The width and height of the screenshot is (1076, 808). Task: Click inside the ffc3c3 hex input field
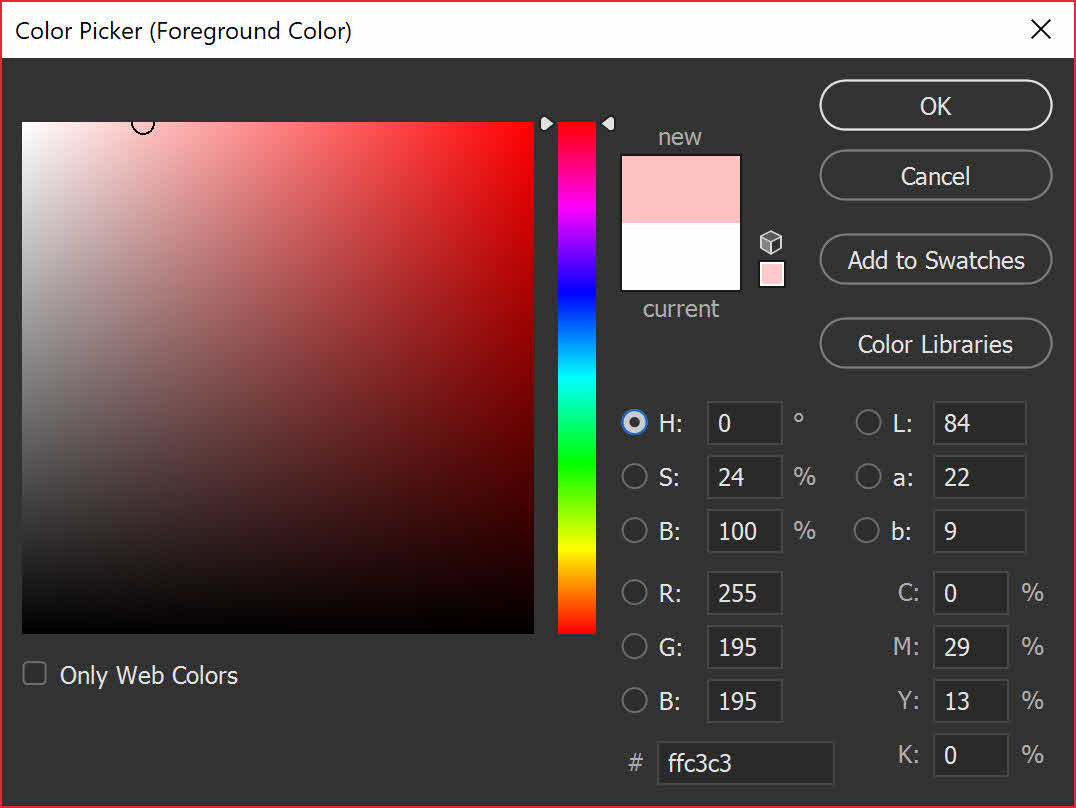click(745, 762)
